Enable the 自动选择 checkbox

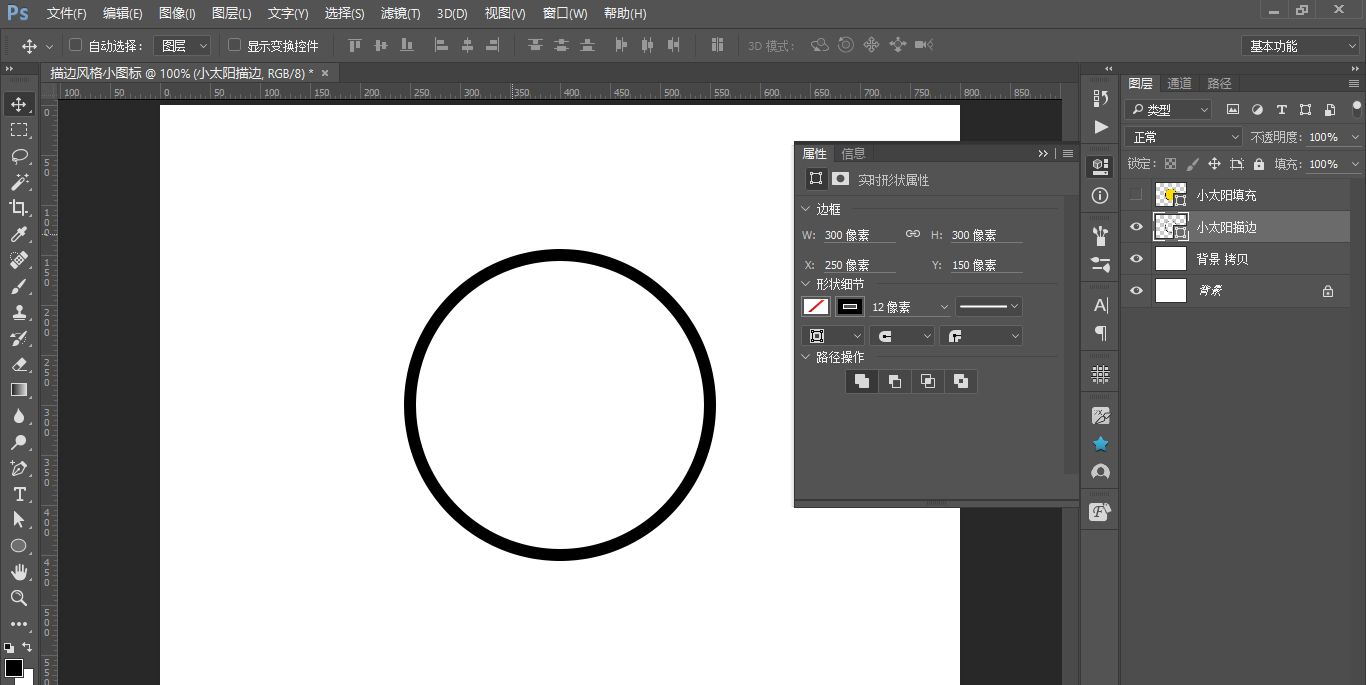tap(75, 45)
